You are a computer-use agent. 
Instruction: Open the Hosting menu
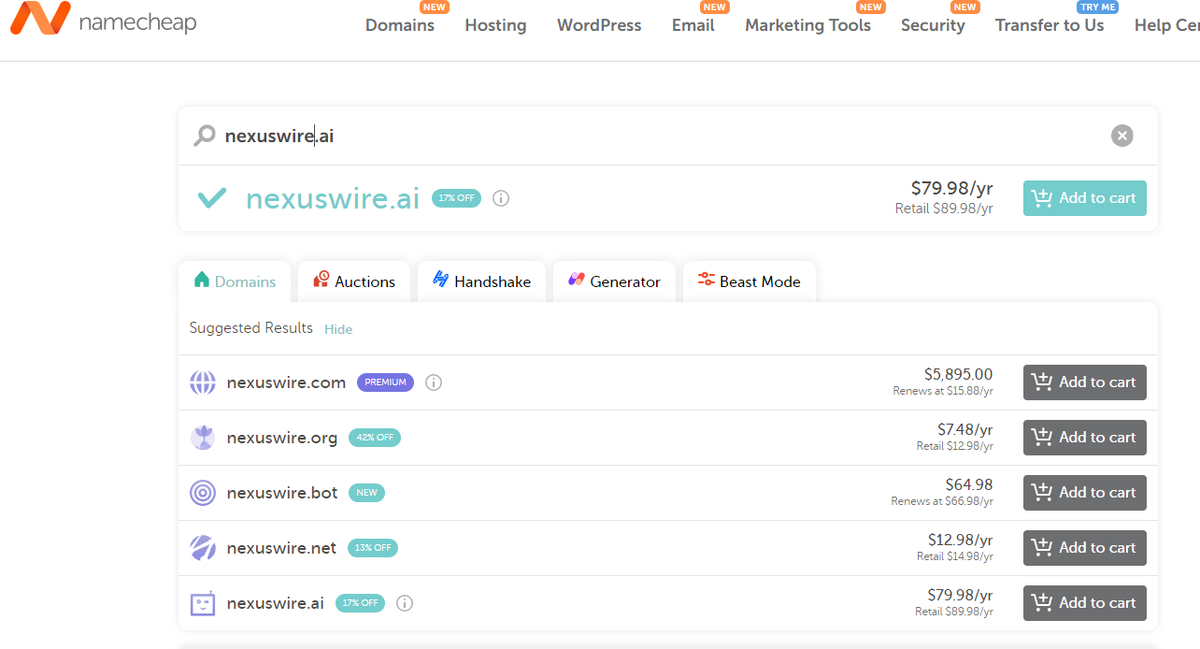(x=495, y=25)
